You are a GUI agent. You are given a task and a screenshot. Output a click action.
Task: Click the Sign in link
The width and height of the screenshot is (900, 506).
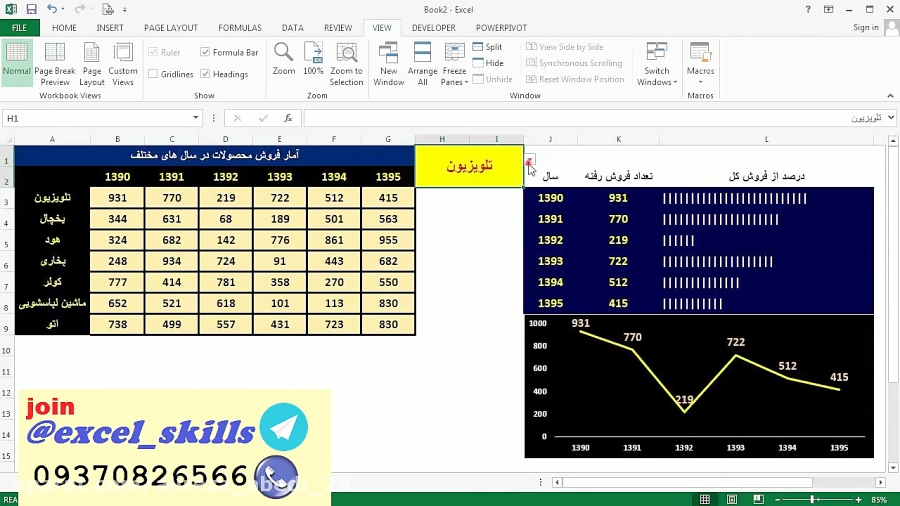coord(866,28)
